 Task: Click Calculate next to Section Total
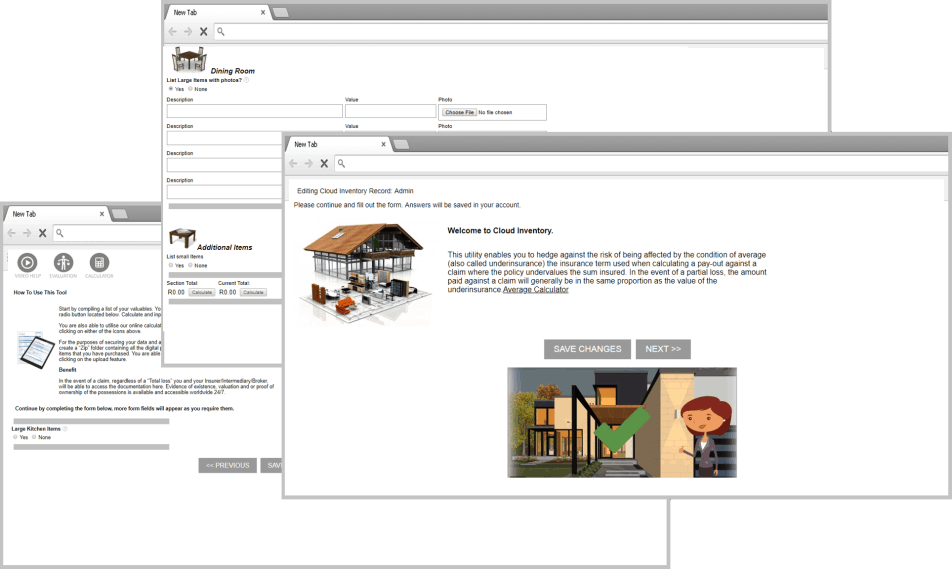202,292
